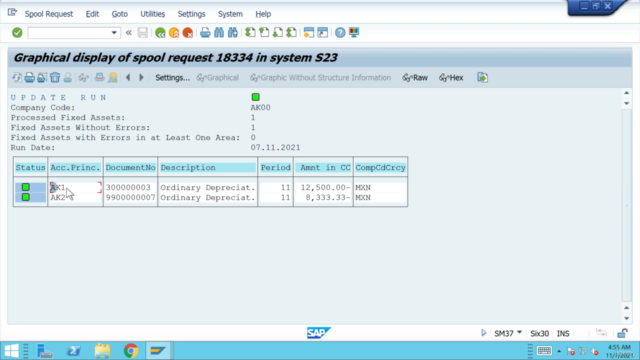Click the CompCdCrcy column header
Image resolution: width=640 pixels, height=360 pixels.
coord(380,168)
